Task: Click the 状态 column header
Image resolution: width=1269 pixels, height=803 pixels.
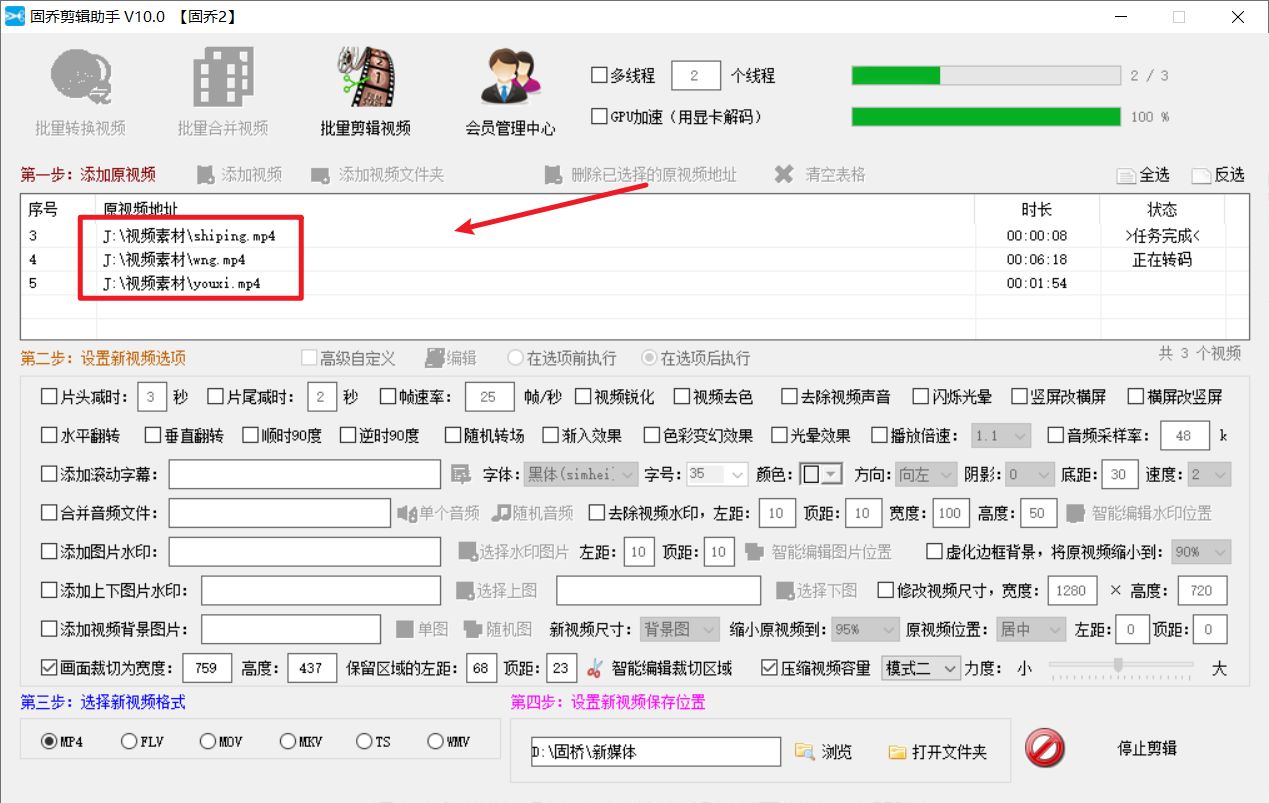Action: tap(1162, 210)
